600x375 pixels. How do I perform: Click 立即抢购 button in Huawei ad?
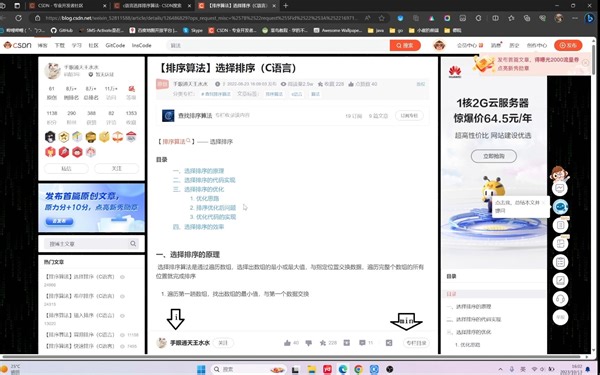pyautogui.click(x=494, y=156)
